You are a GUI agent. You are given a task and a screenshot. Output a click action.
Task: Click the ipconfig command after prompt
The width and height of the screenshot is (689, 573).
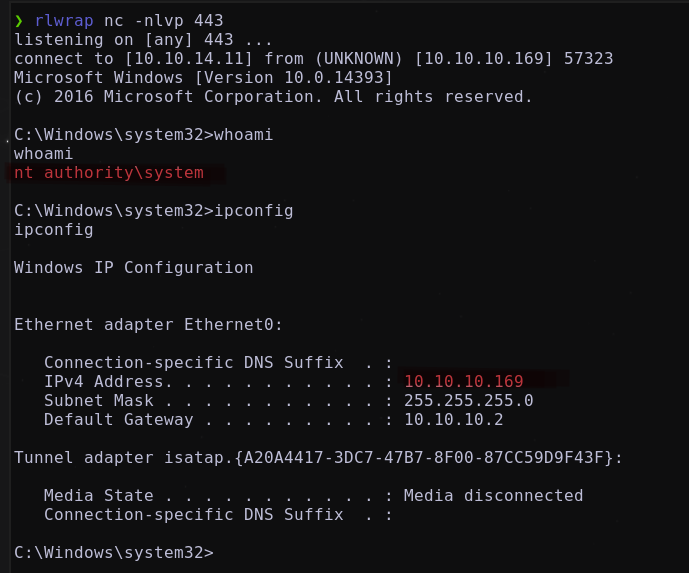coord(254,211)
